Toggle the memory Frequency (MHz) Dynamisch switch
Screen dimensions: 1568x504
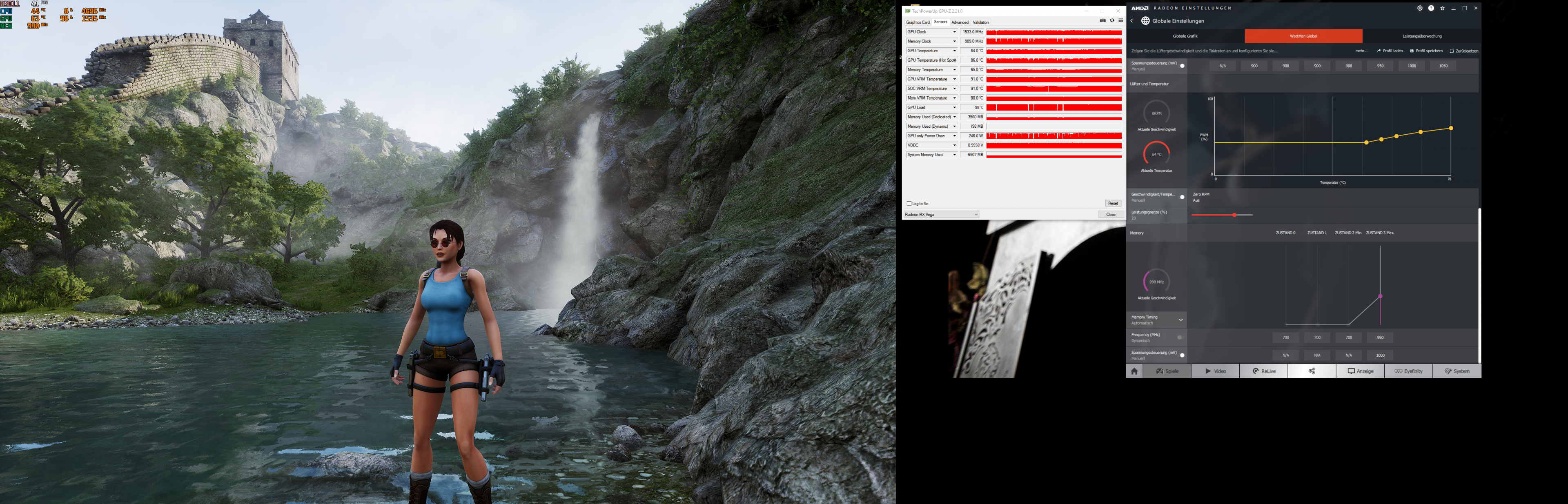(1180, 337)
